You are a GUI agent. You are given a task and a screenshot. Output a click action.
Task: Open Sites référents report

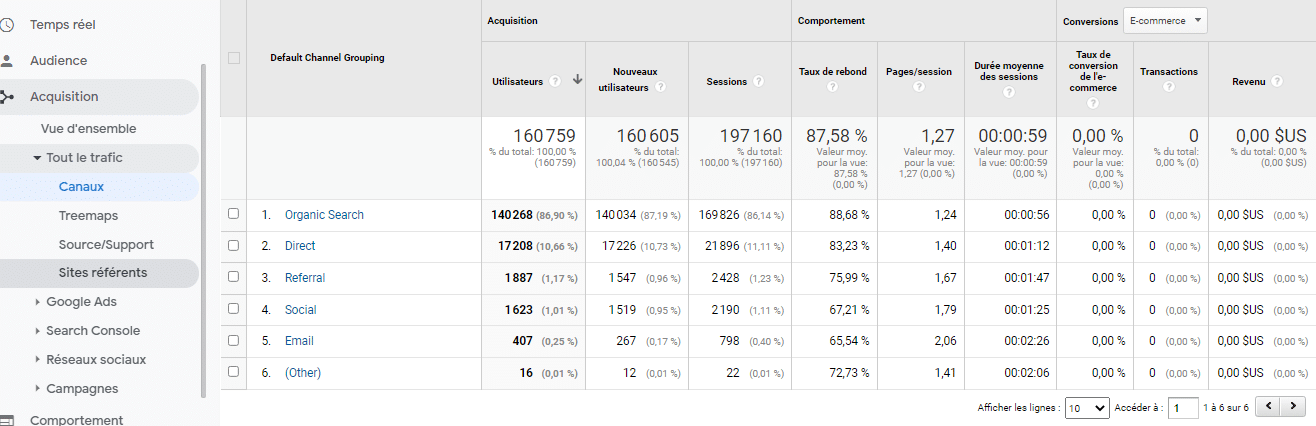click(103, 273)
